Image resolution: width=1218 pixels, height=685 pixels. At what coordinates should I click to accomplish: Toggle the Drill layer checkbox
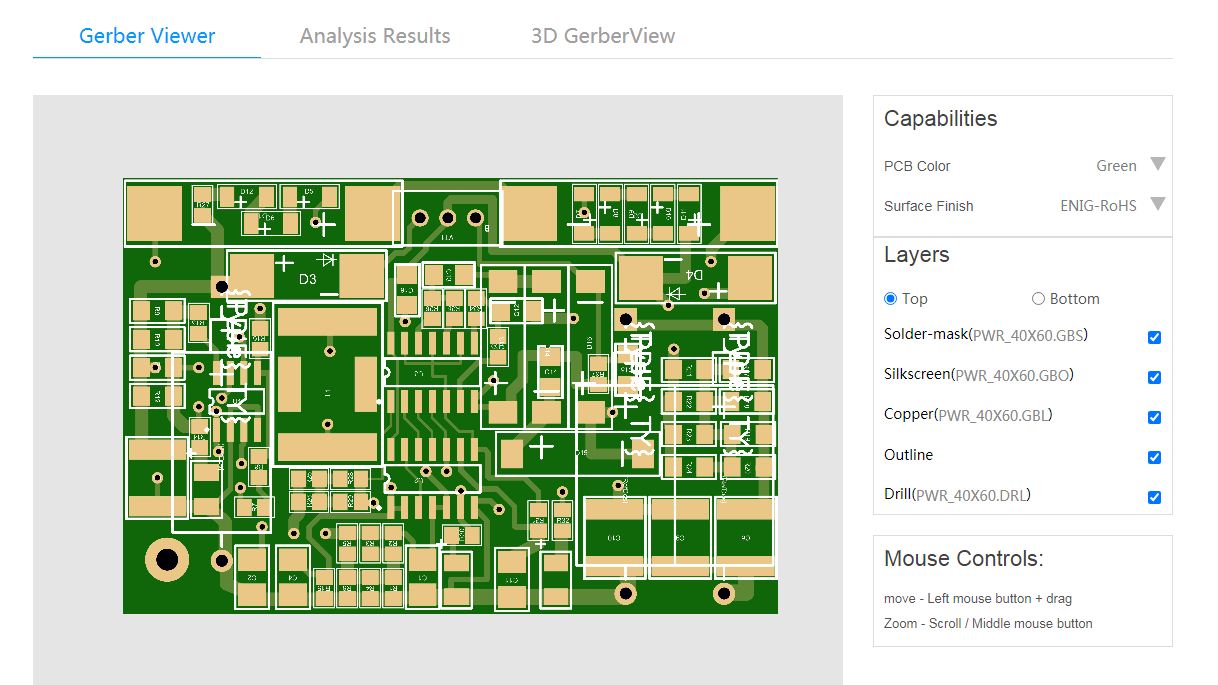(x=1154, y=497)
